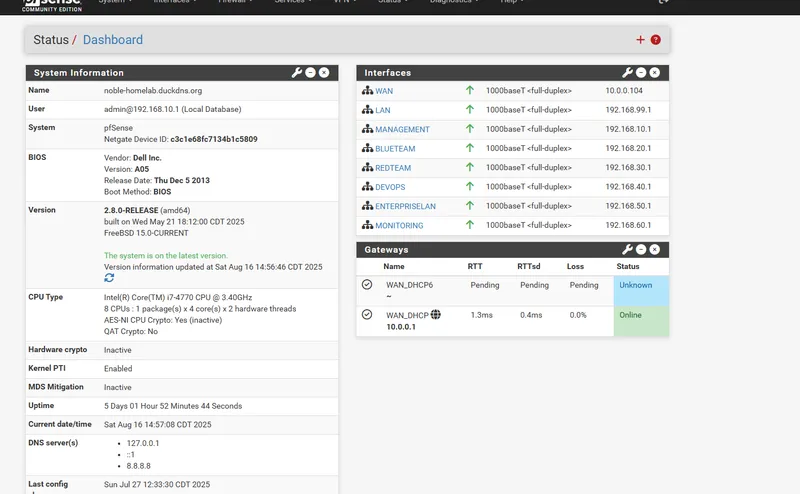The width and height of the screenshot is (800, 494).
Task: Click the WAN_DHCP RTT value 1.3ms
Action: click(482, 315)
